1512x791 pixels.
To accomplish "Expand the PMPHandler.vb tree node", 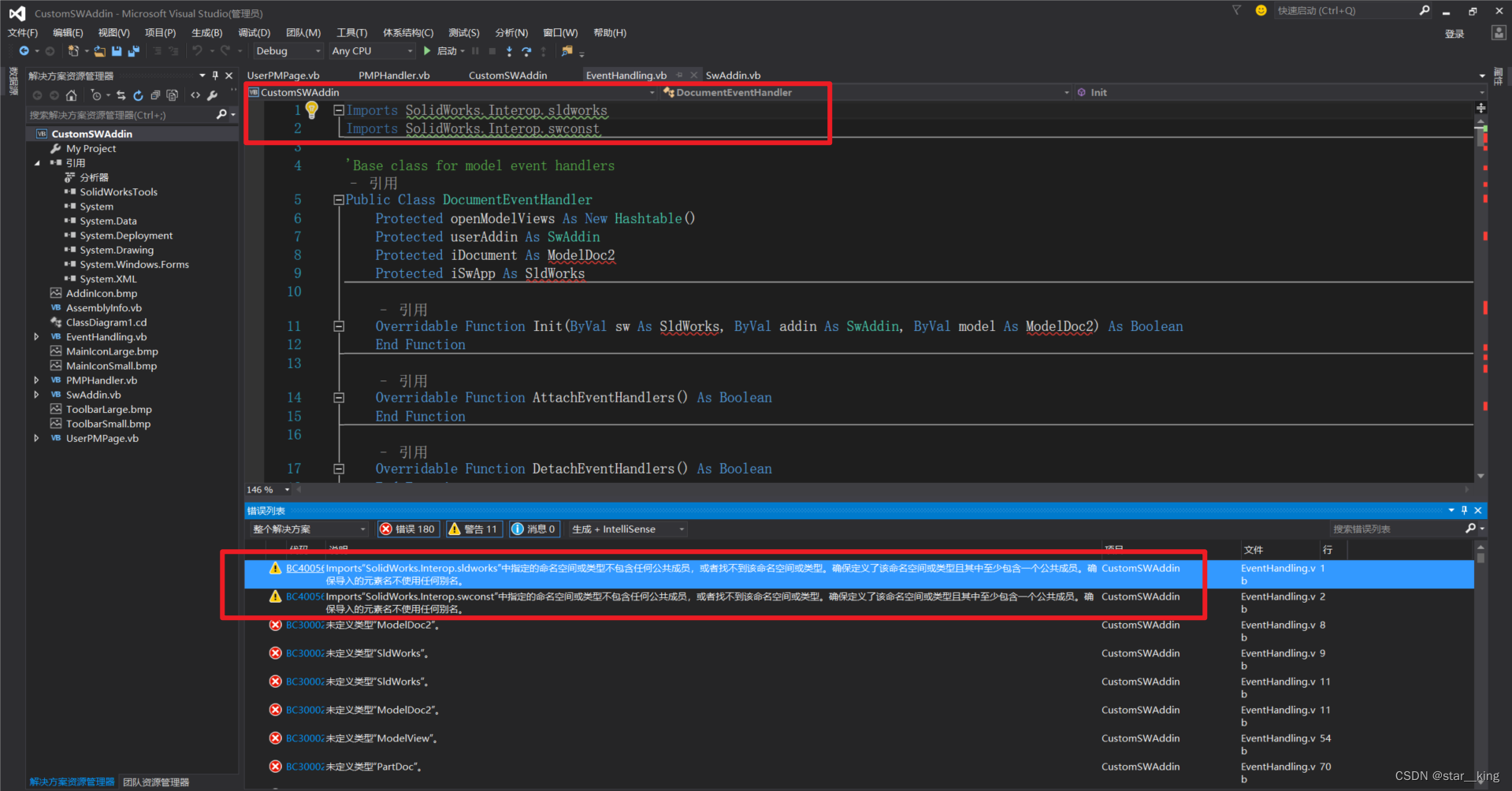I will click(36, 381).
